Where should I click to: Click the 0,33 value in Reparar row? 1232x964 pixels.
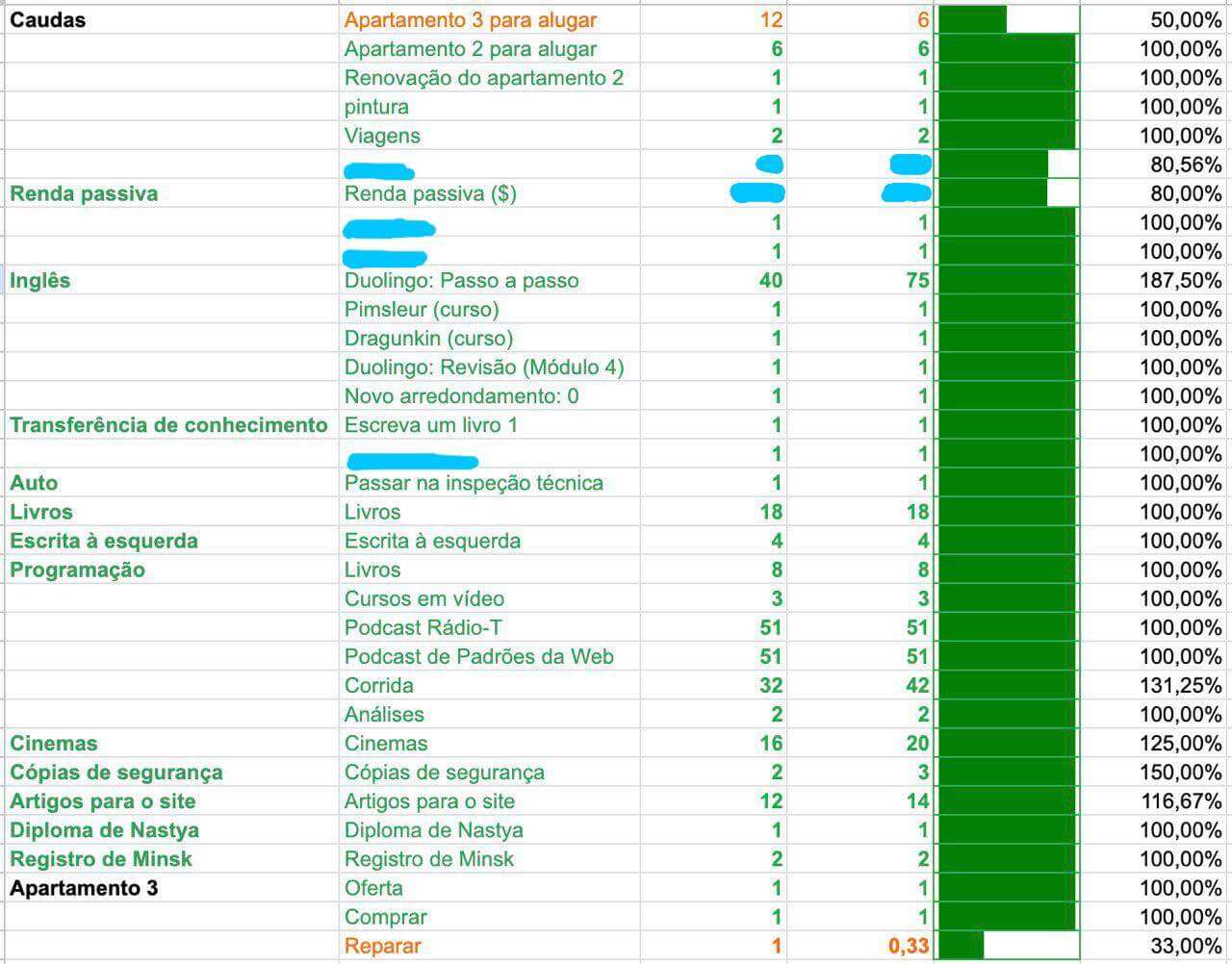pyautogui.click(x=860, y=946)
